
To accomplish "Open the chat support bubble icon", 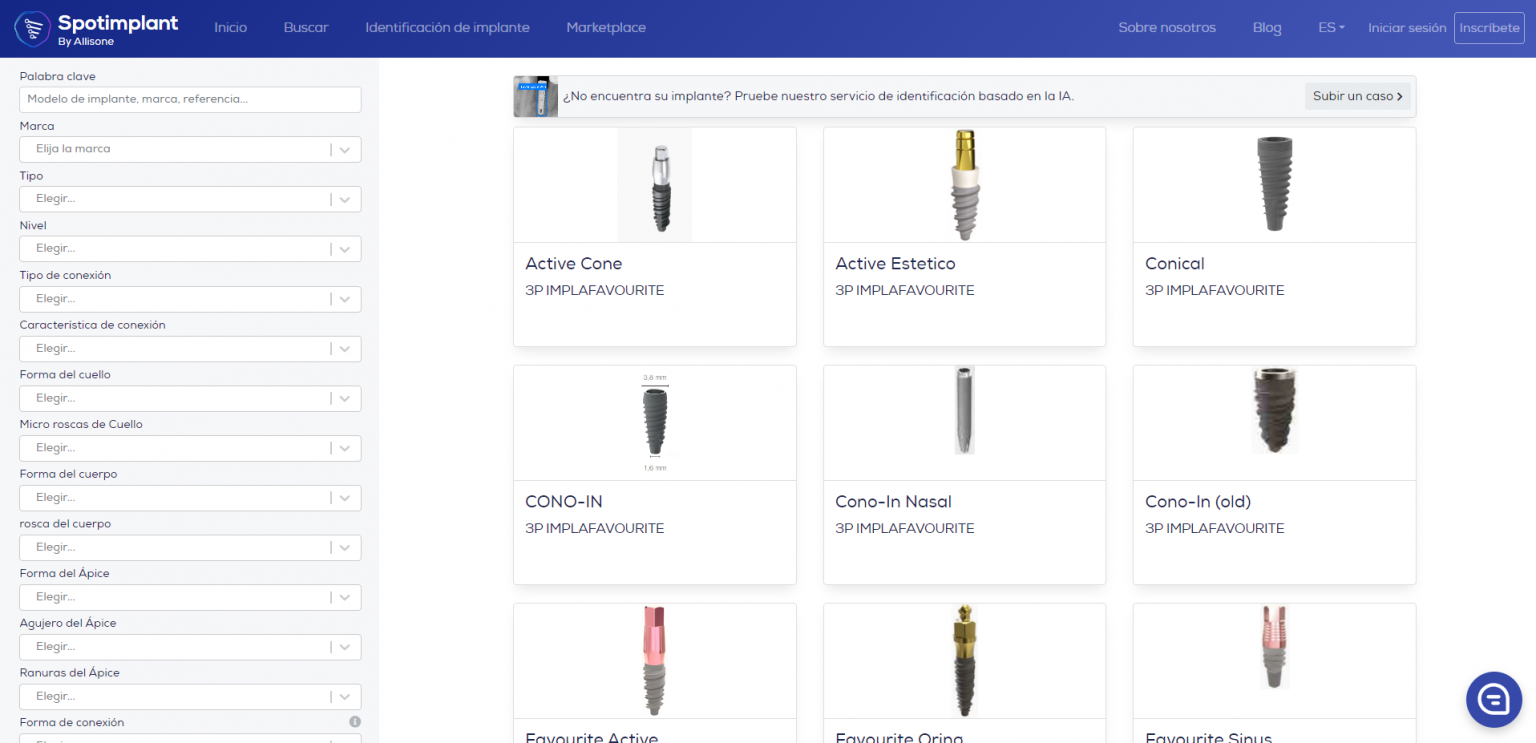I will point(1494,699).
